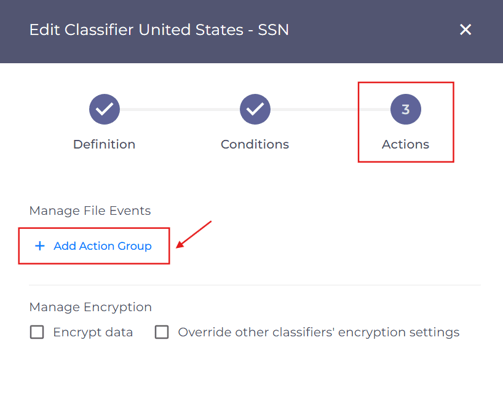Click the Conditions step checkmark circle
The image size is (503, 402).
click(x=255, y=109)
